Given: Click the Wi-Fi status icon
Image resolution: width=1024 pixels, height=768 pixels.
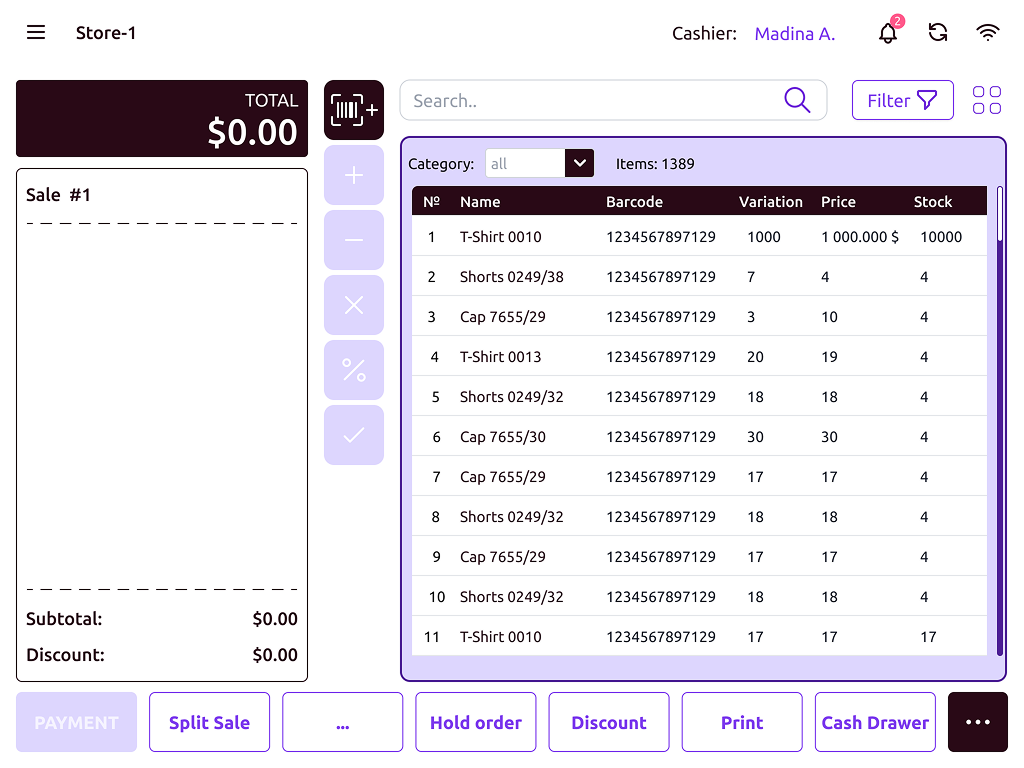Looking at the screenshot, I should [988, 32].
